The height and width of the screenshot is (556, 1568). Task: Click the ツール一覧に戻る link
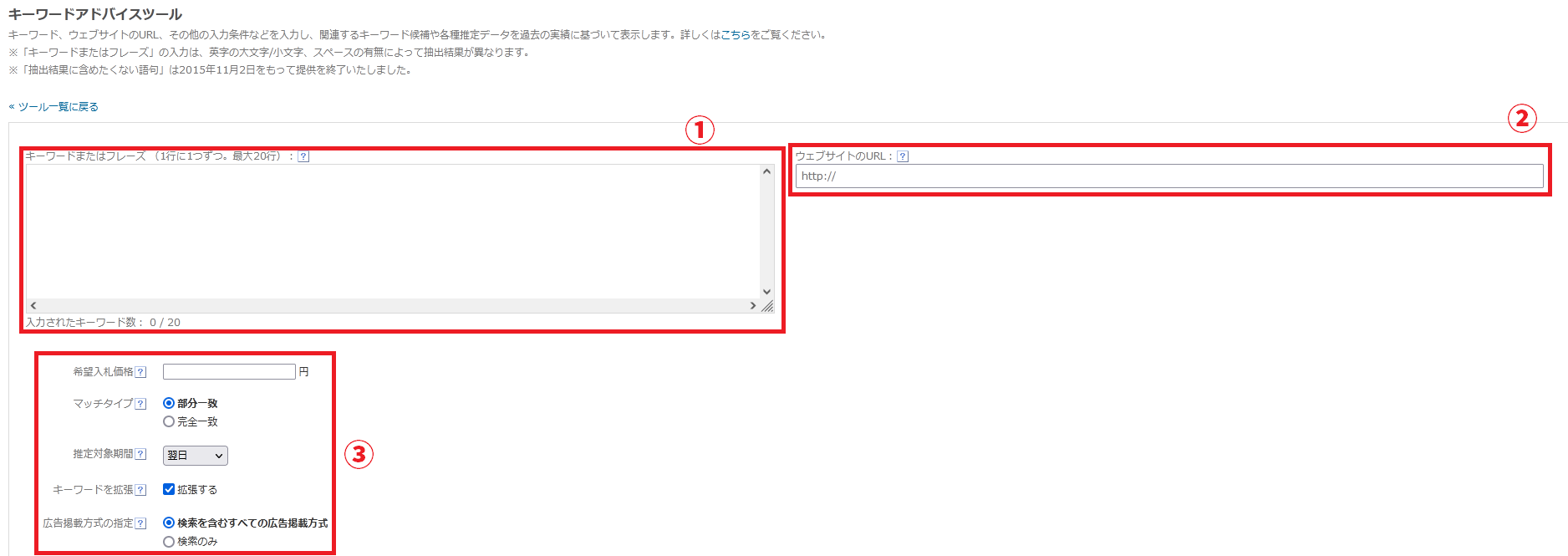point(58,107)
